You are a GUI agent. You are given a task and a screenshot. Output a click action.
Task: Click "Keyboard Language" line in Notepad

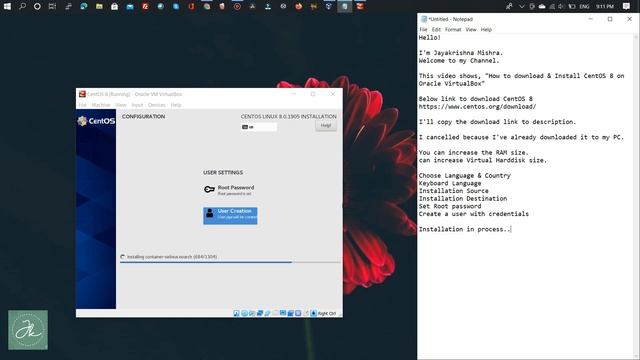(450, 183)
